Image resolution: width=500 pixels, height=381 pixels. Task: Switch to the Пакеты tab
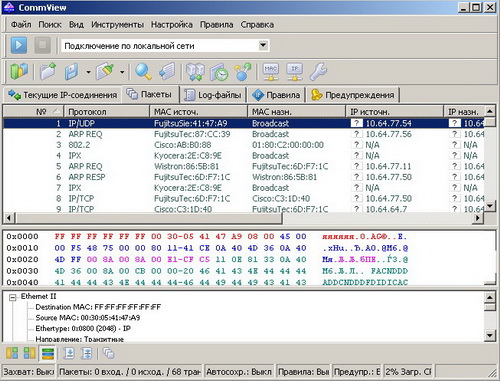point(151,94)
